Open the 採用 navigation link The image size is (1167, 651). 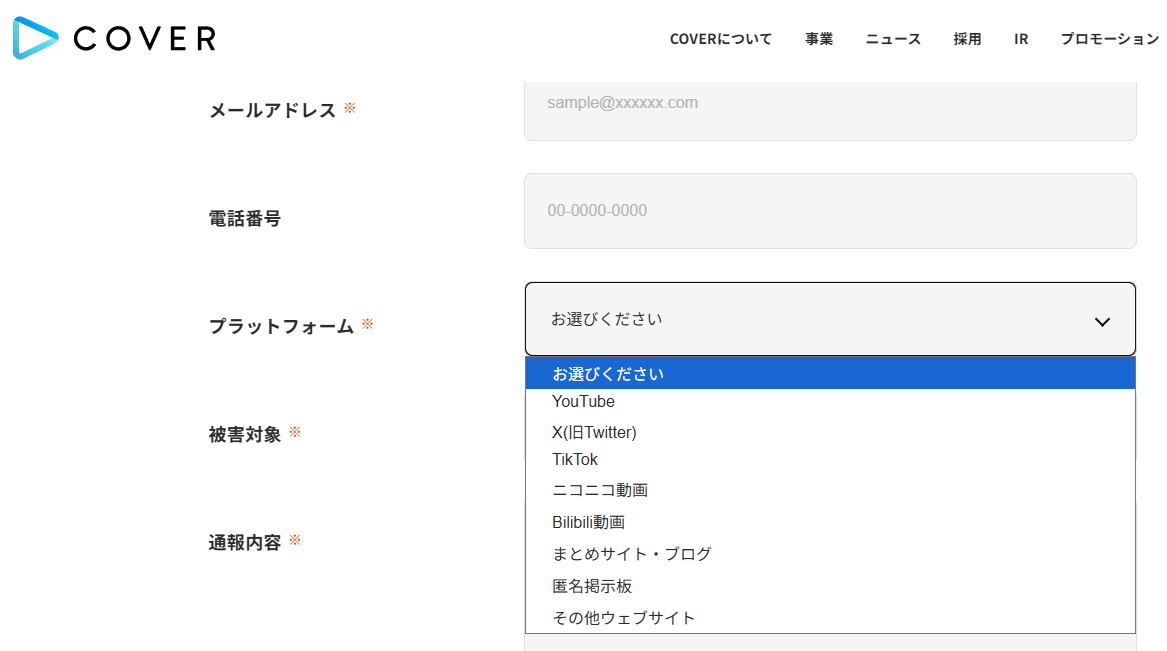click(x=967, y=39)
